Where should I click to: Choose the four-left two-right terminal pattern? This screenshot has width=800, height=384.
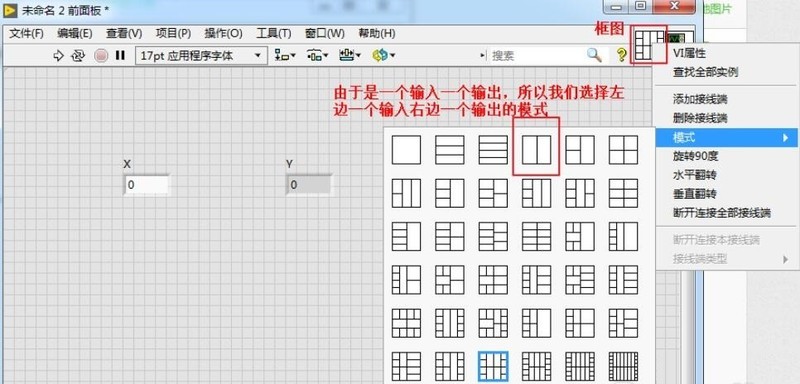[449, 236]
